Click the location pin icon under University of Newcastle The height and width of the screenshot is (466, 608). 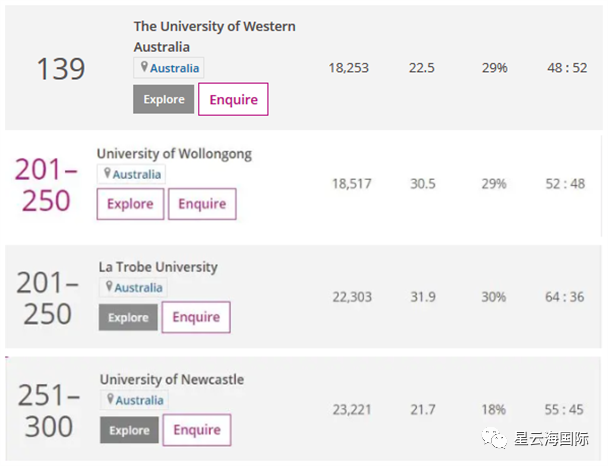(x=110, y=399)
